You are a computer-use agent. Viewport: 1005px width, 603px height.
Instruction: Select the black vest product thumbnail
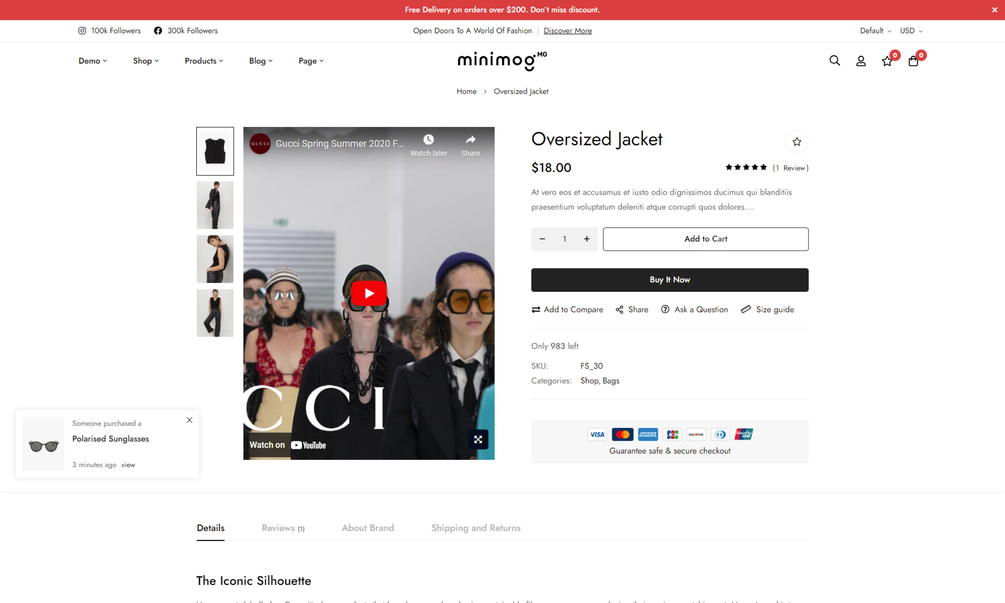215,151
